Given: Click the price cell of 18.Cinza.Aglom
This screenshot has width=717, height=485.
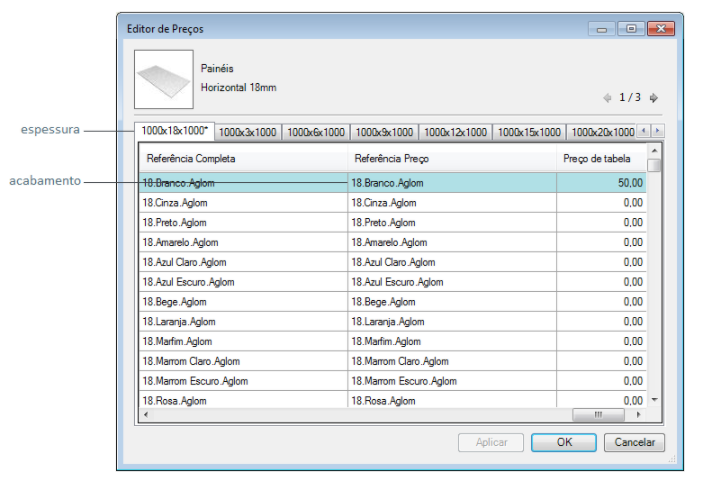Looking at the screenshot, I should pyautogui.click(x=601, y=203).
